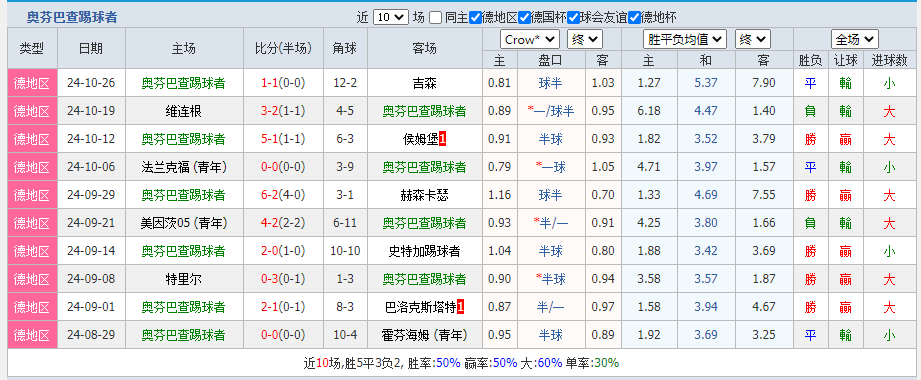Click odds value 7.90
Screen dimensions: 921x380
click(764, 83)
